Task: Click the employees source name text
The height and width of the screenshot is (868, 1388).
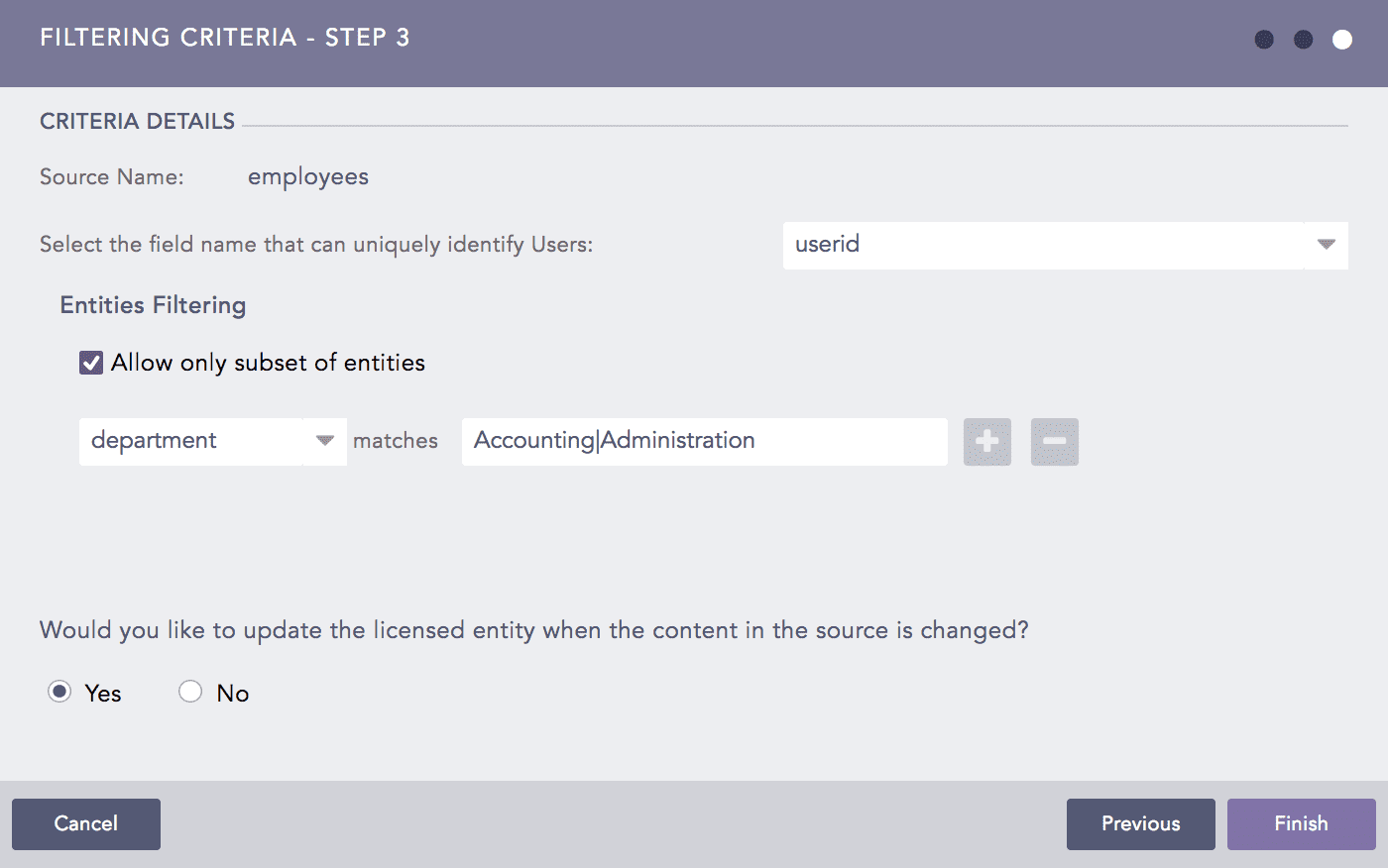Action: click(x=308, y=176)
